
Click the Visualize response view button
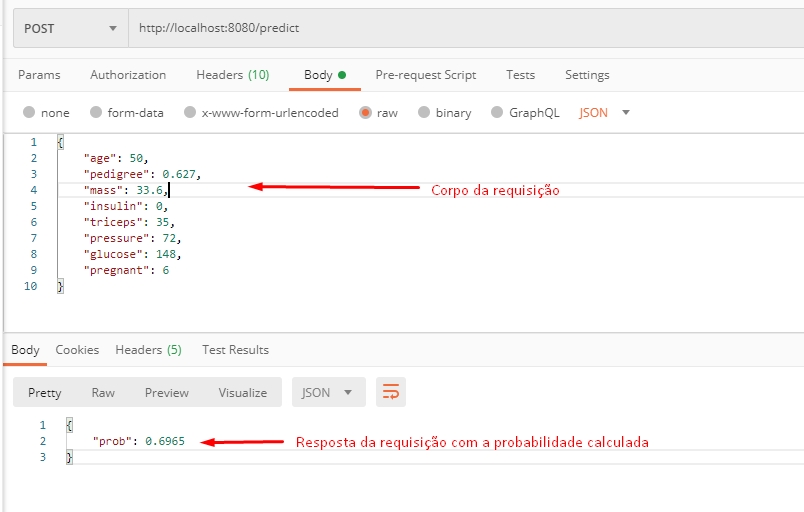pyautogui.click(x=242, y=392)
